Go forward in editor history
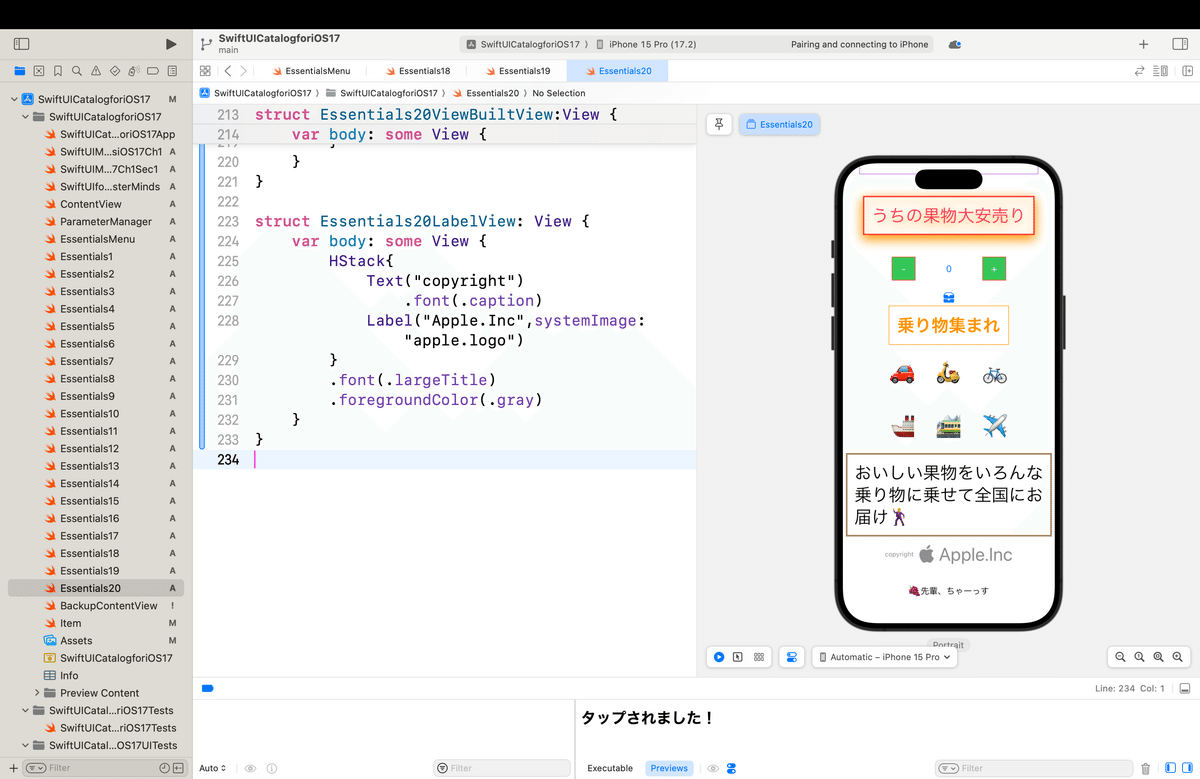This screenshot has height=779, width=1200. (x=244, y=71)
